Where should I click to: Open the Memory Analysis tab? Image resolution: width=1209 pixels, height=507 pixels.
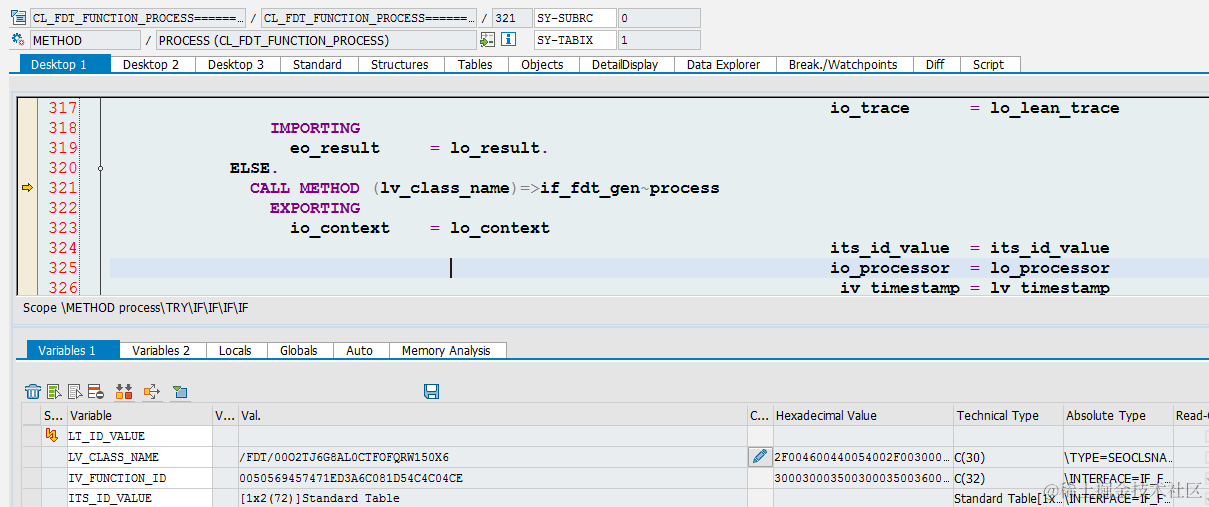(446, 350)
